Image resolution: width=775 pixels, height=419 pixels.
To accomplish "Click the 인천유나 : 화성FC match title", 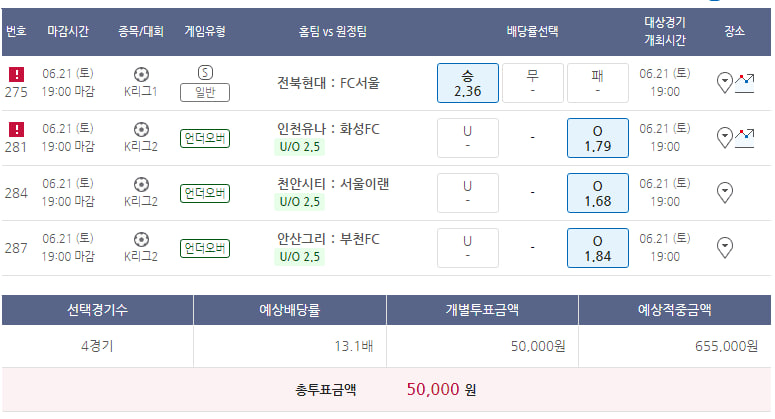I will tap(328, 129).
